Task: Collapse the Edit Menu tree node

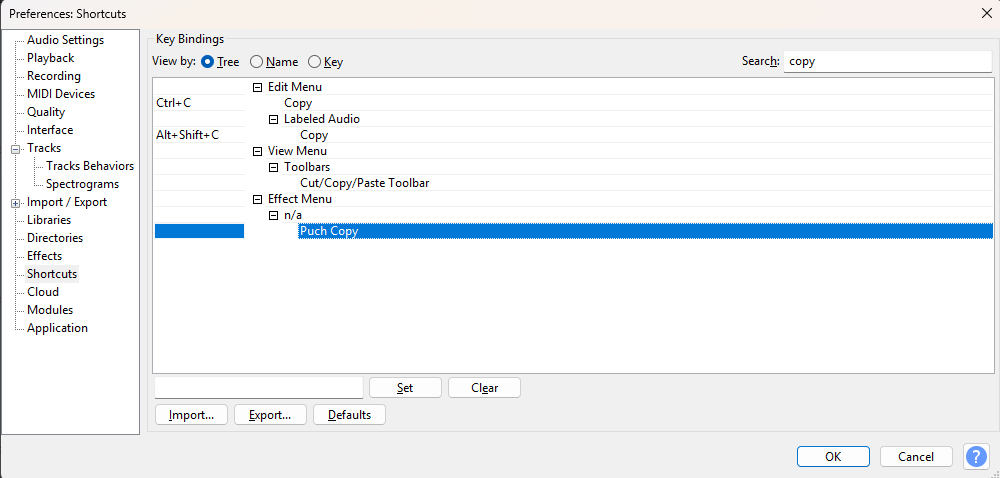Action: [x=258, y=87]
